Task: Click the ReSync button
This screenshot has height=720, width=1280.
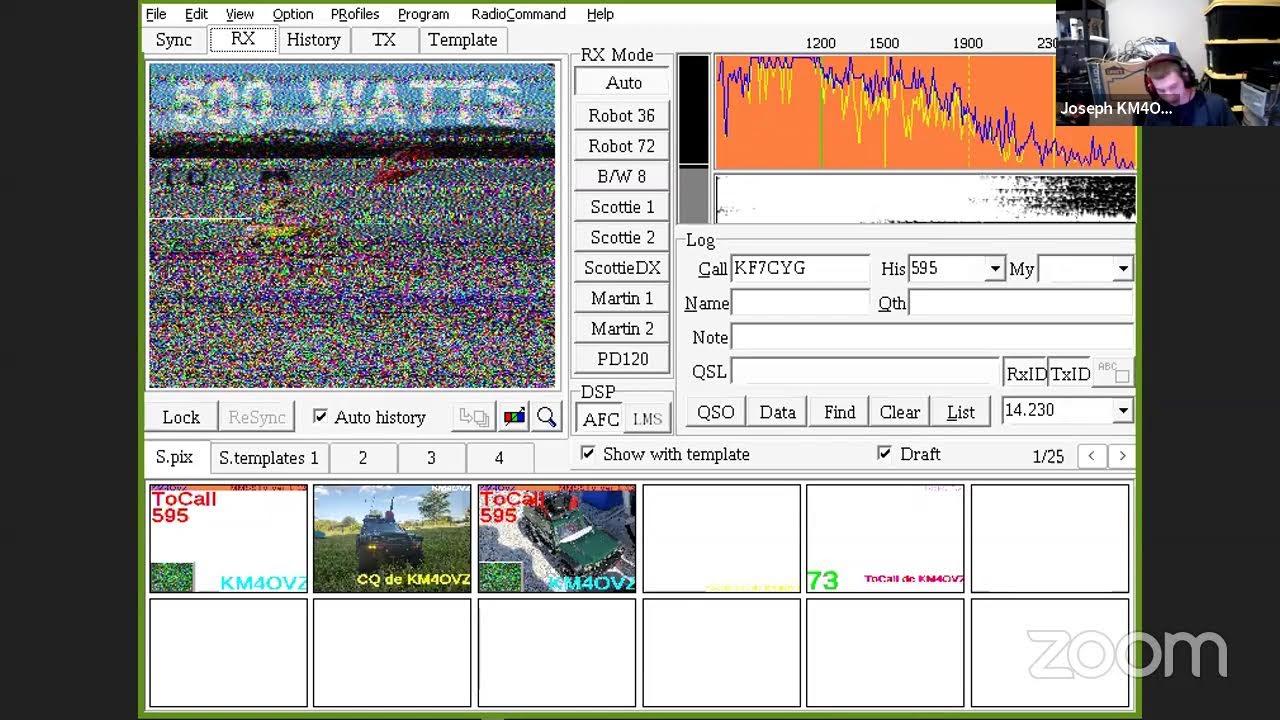Action: [x=257, y=417]
